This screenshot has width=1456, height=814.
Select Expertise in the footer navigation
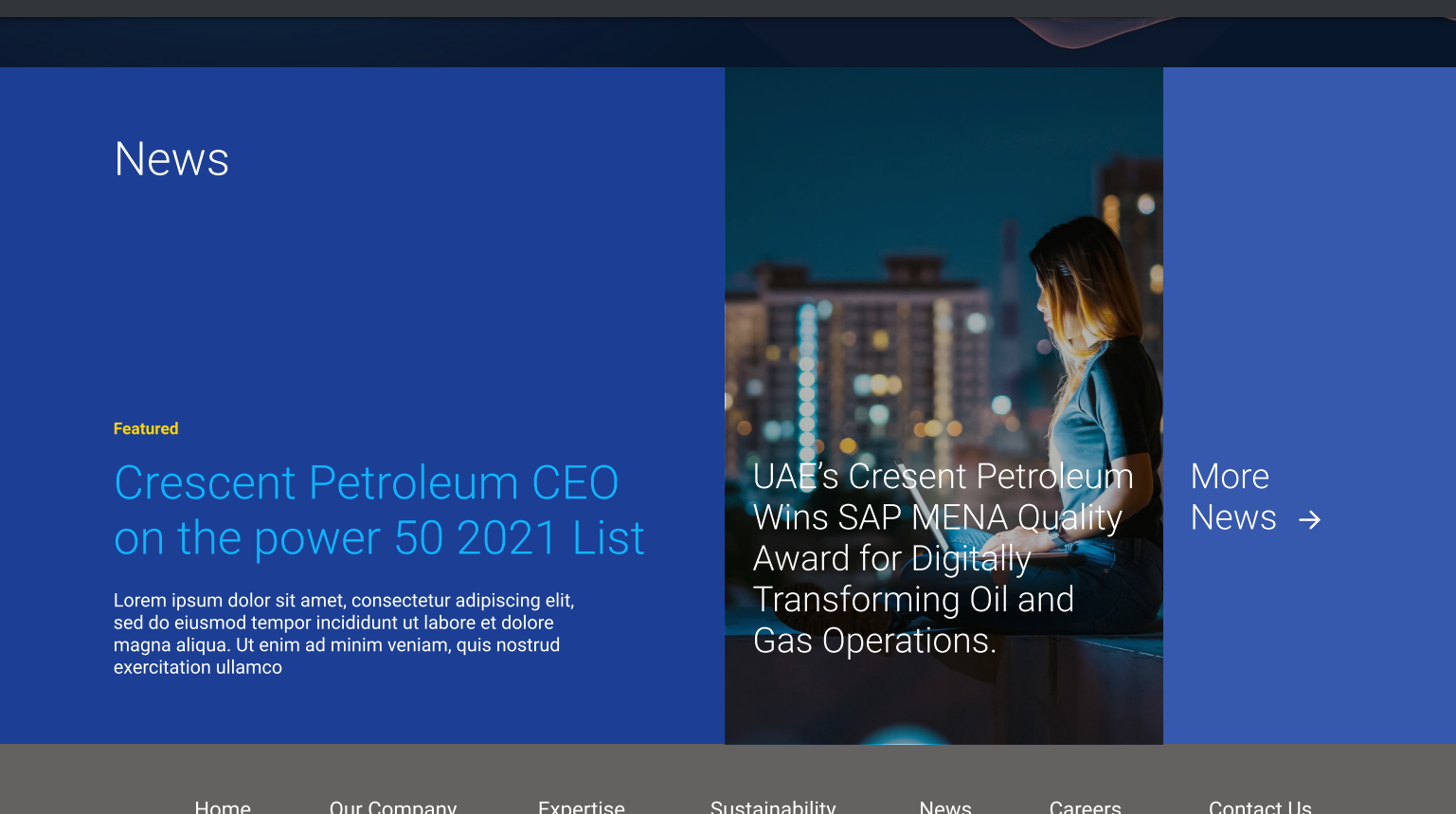click(581, 806)
